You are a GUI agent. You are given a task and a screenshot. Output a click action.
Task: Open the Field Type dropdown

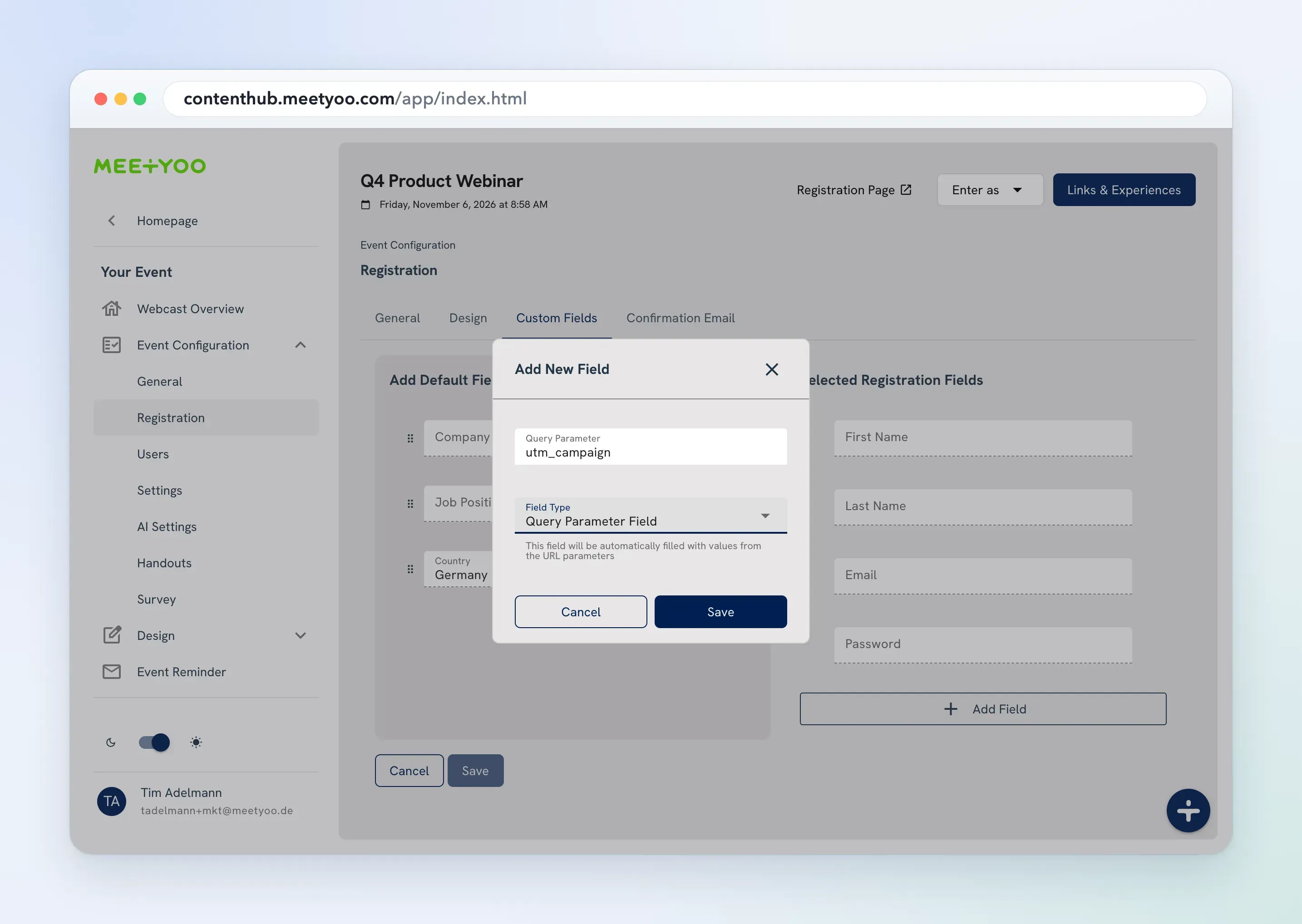pos(651,515)
